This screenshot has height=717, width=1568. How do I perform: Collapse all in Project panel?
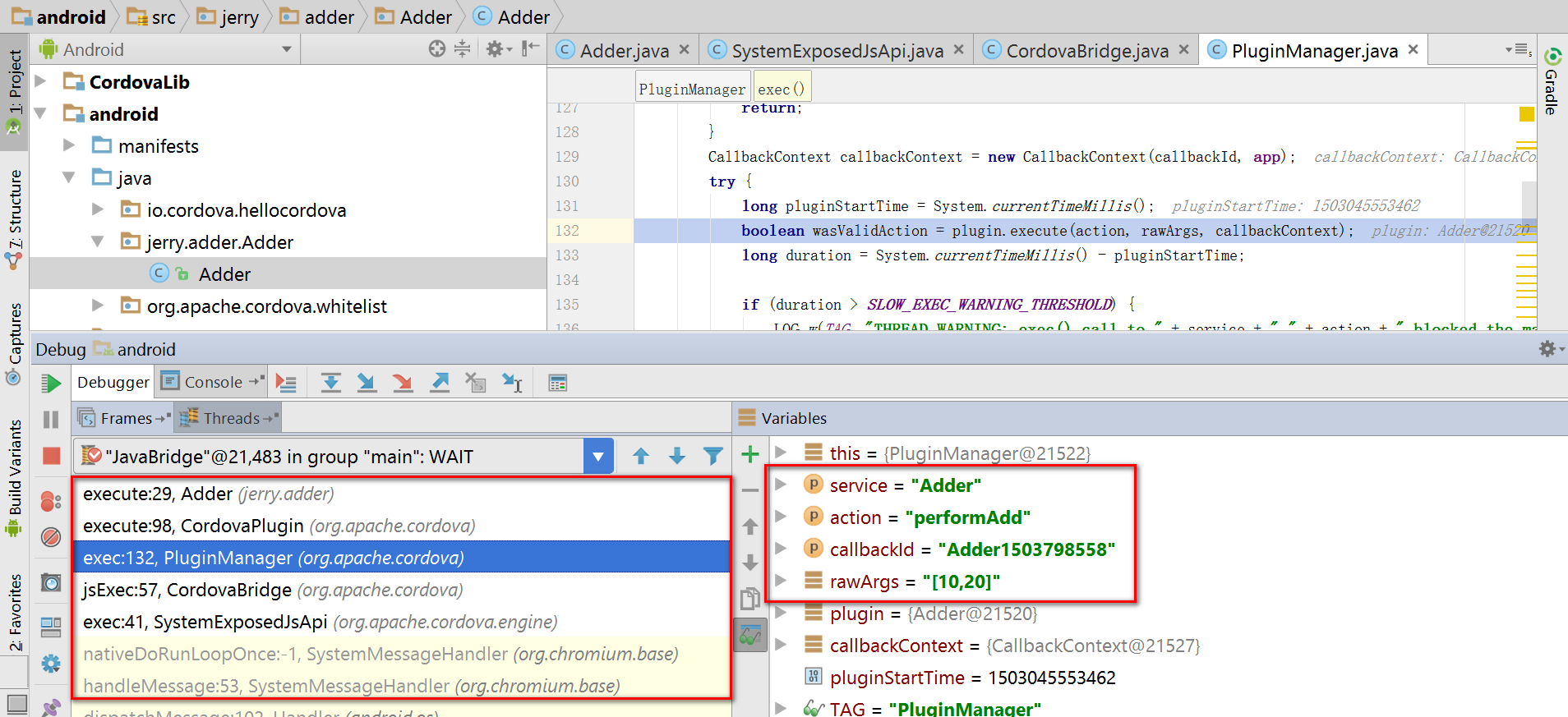point(463,49)
